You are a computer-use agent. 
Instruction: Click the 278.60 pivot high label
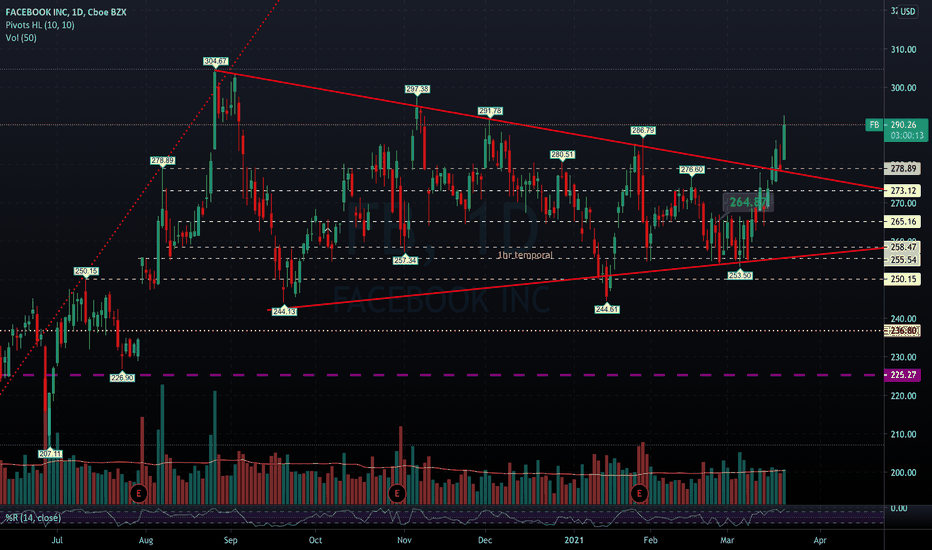click(692, 170)
